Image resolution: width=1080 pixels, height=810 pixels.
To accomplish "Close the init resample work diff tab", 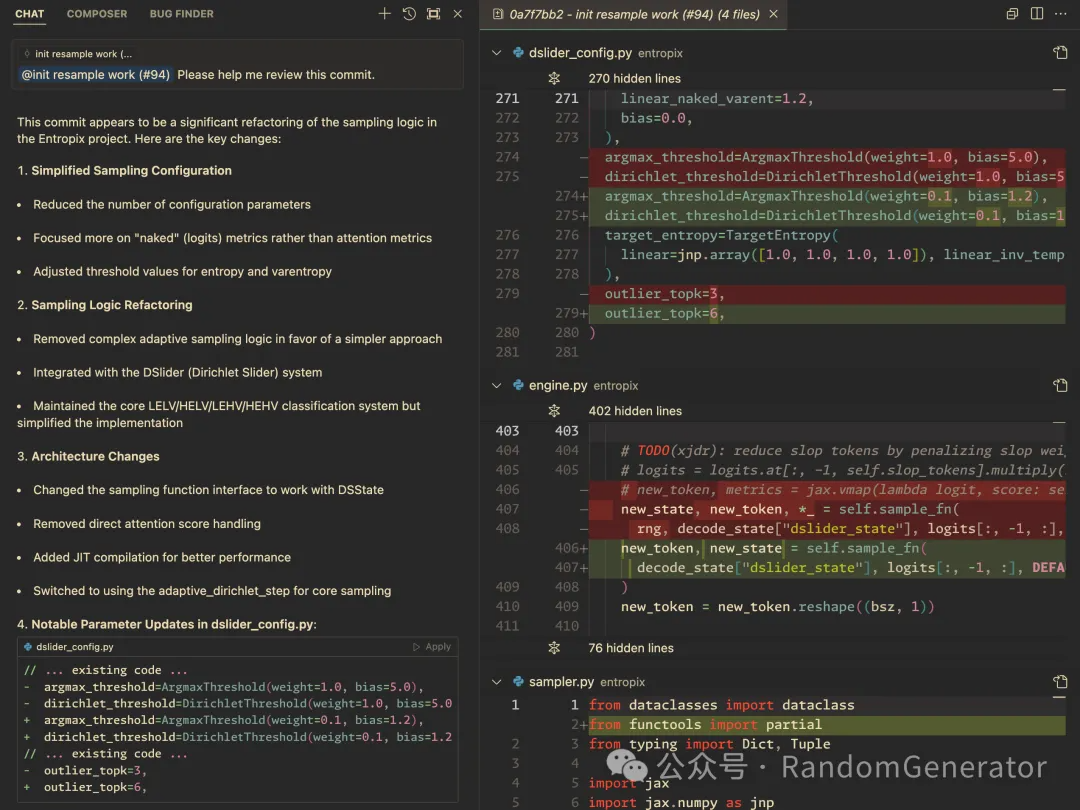I will pos(773,14).
